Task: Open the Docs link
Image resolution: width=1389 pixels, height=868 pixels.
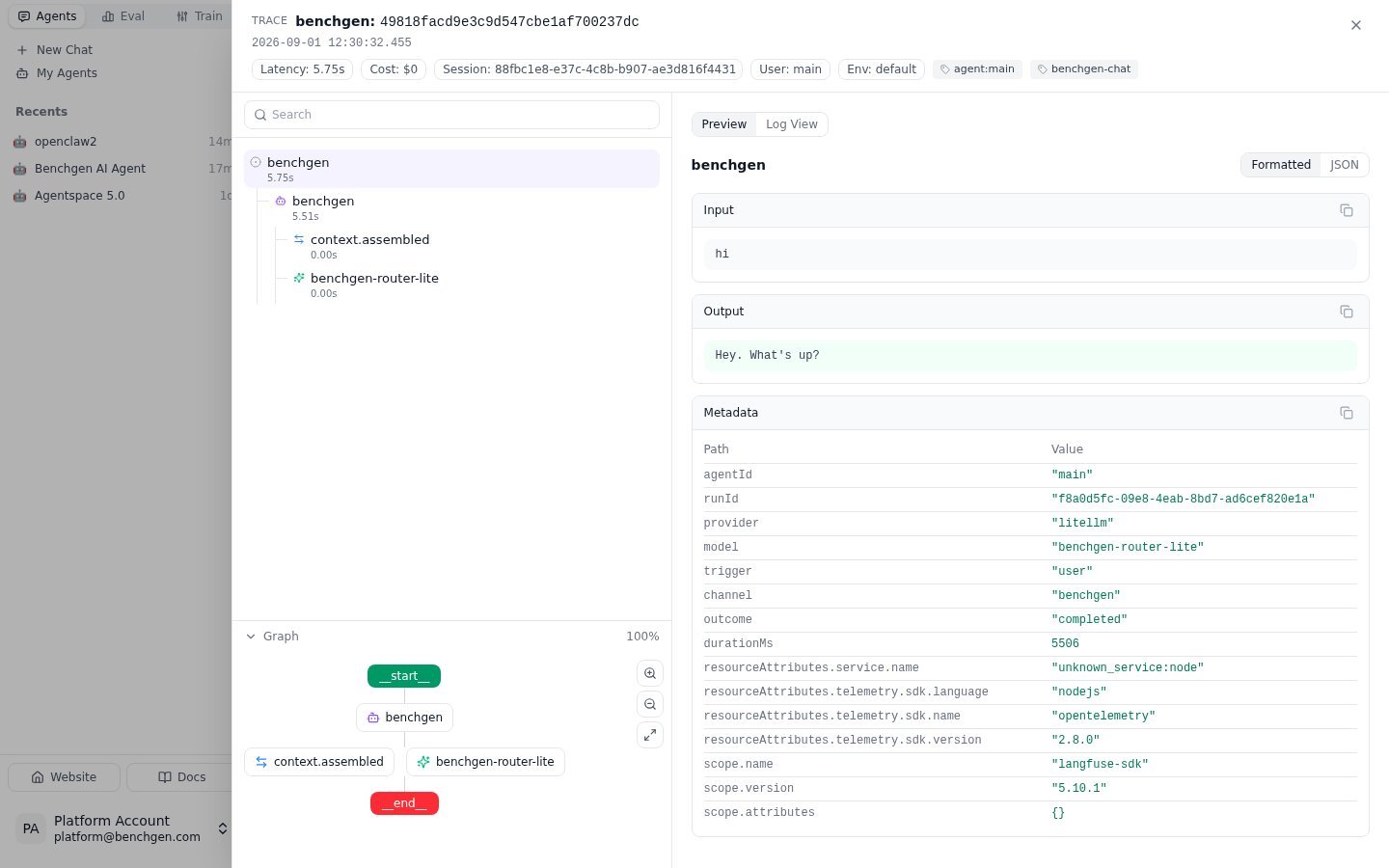Action: point(181,777)
